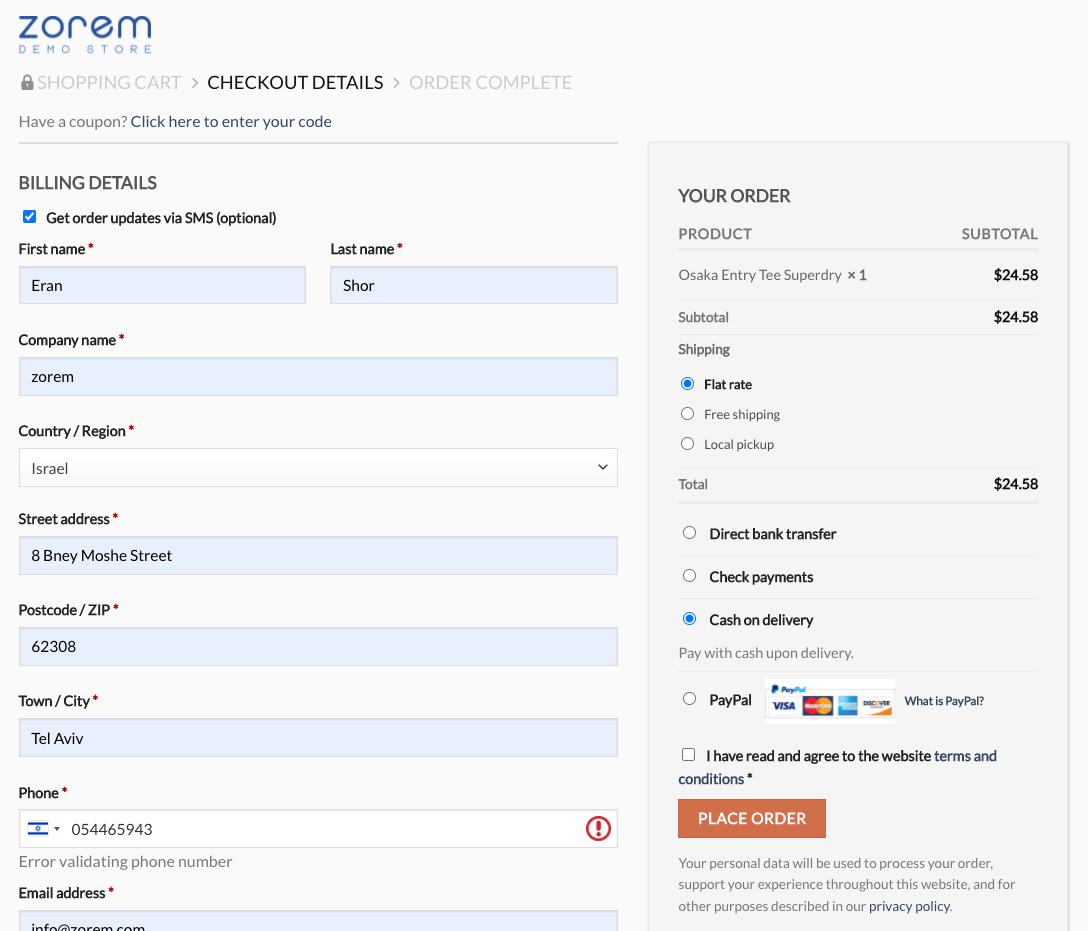Image resolution: width=1088 pixels, height=931 pixels.
Task: Go to Shopping Cart breadcrumb step
Action: pos(108,82)
